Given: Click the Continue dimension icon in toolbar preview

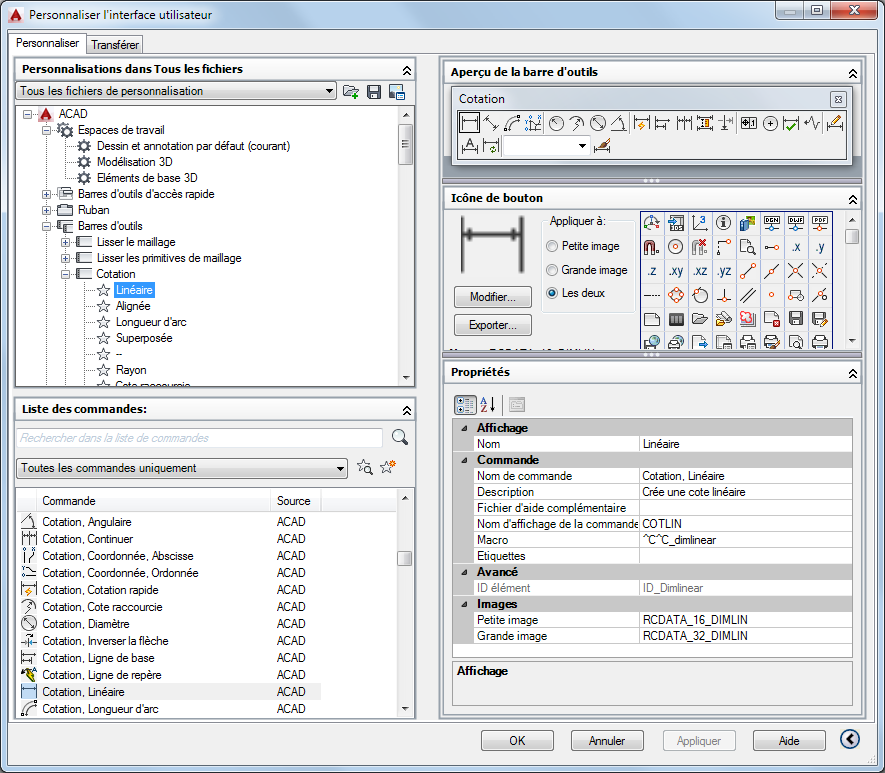Looking at the screenshot, I should point(684,122).
